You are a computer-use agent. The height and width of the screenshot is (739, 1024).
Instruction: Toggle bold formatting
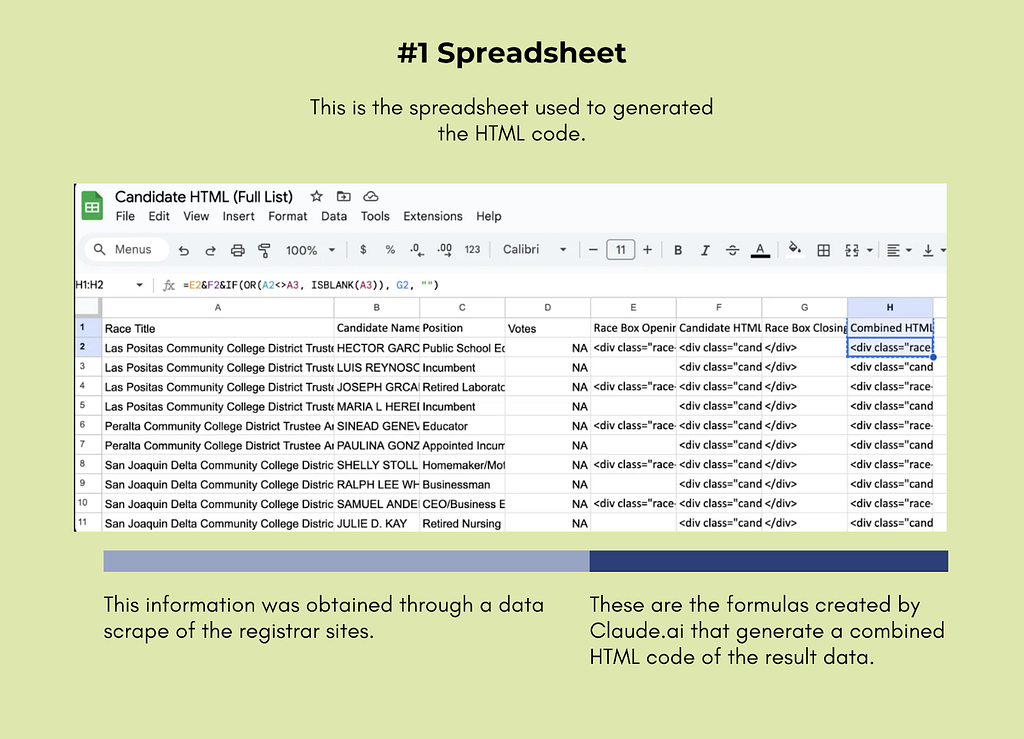[678, 250]
